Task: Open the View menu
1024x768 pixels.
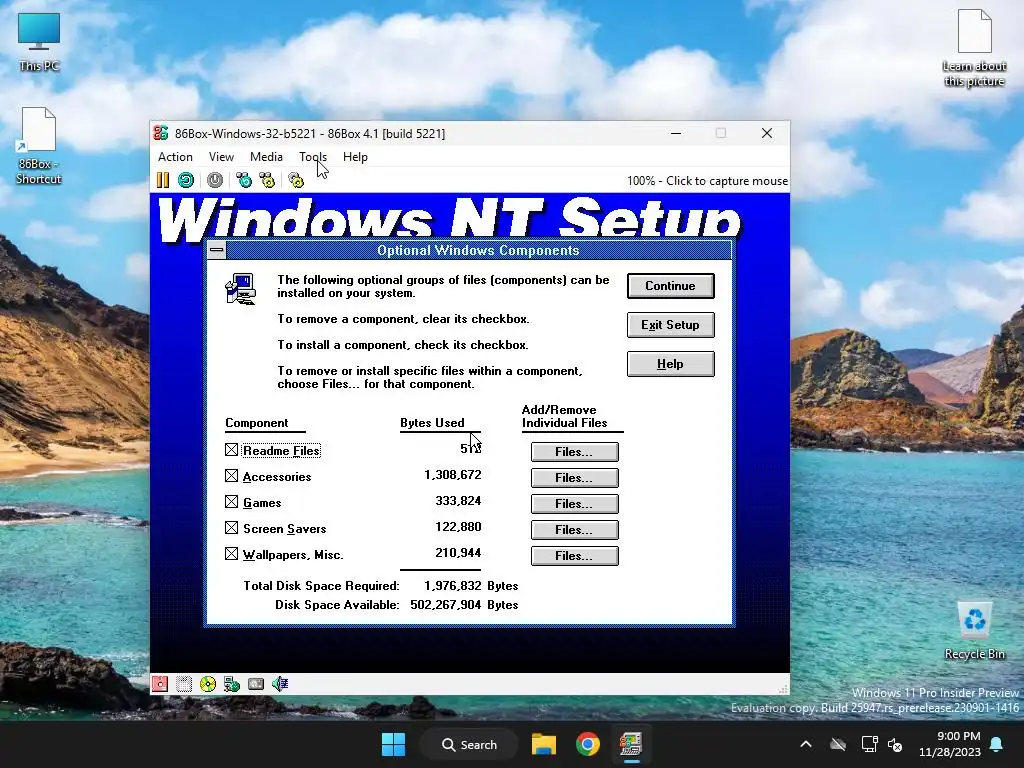Action: (x=221, y=157)
